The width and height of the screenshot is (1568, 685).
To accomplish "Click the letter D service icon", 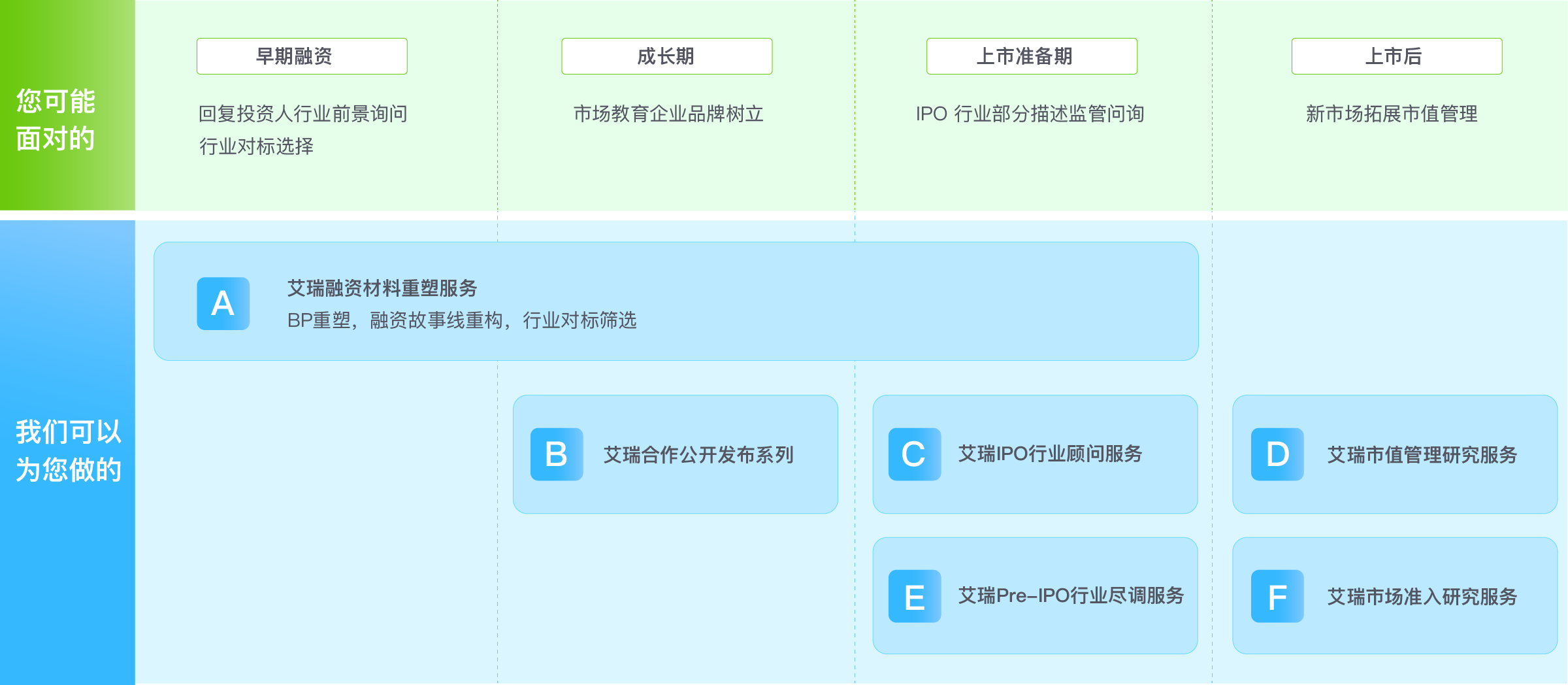I will 1277,454.
